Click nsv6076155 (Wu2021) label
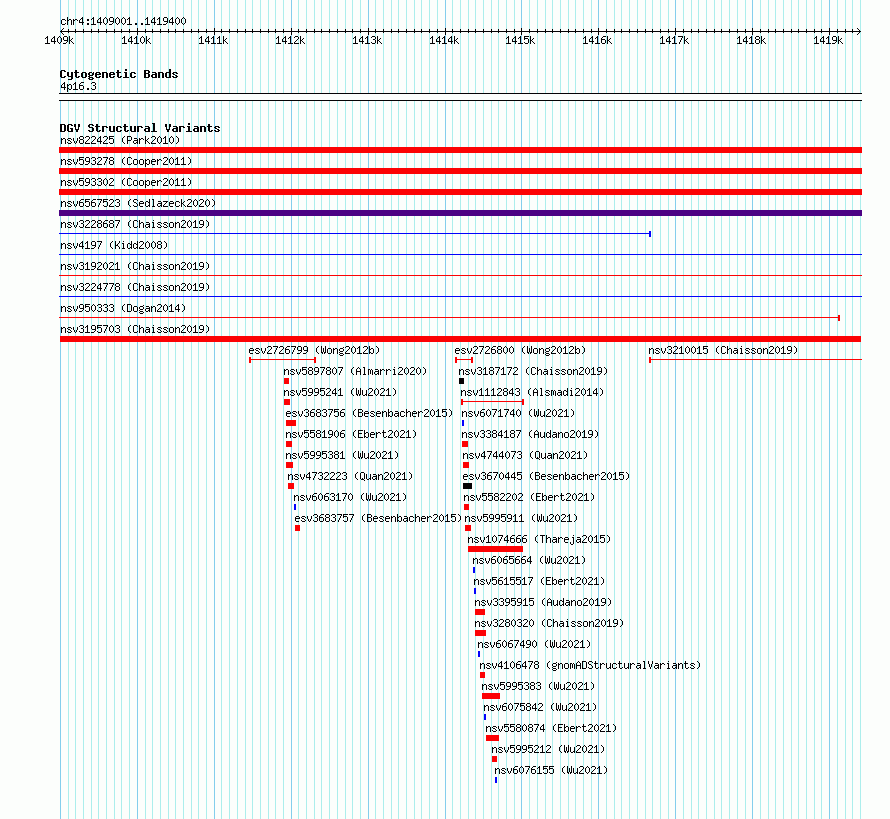The width and height of the screenshot is (890, 819). (551, 770)
